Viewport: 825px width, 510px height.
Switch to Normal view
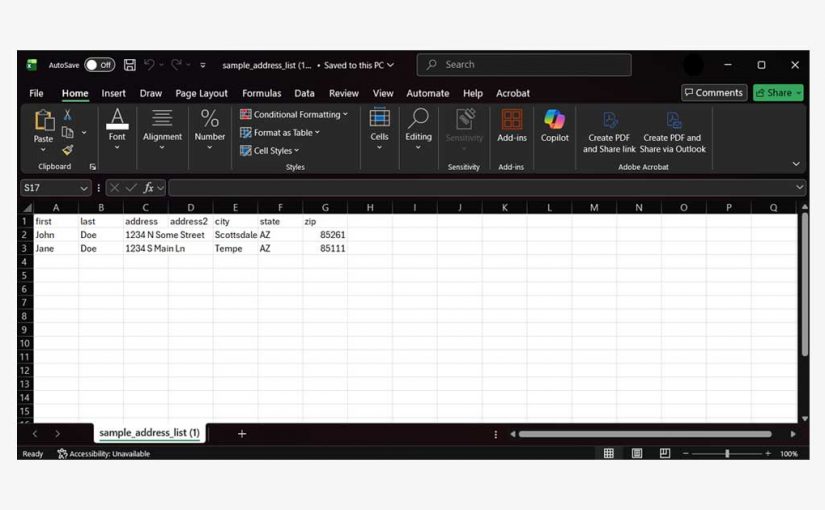pyautogui.click(x=609, y=453)
